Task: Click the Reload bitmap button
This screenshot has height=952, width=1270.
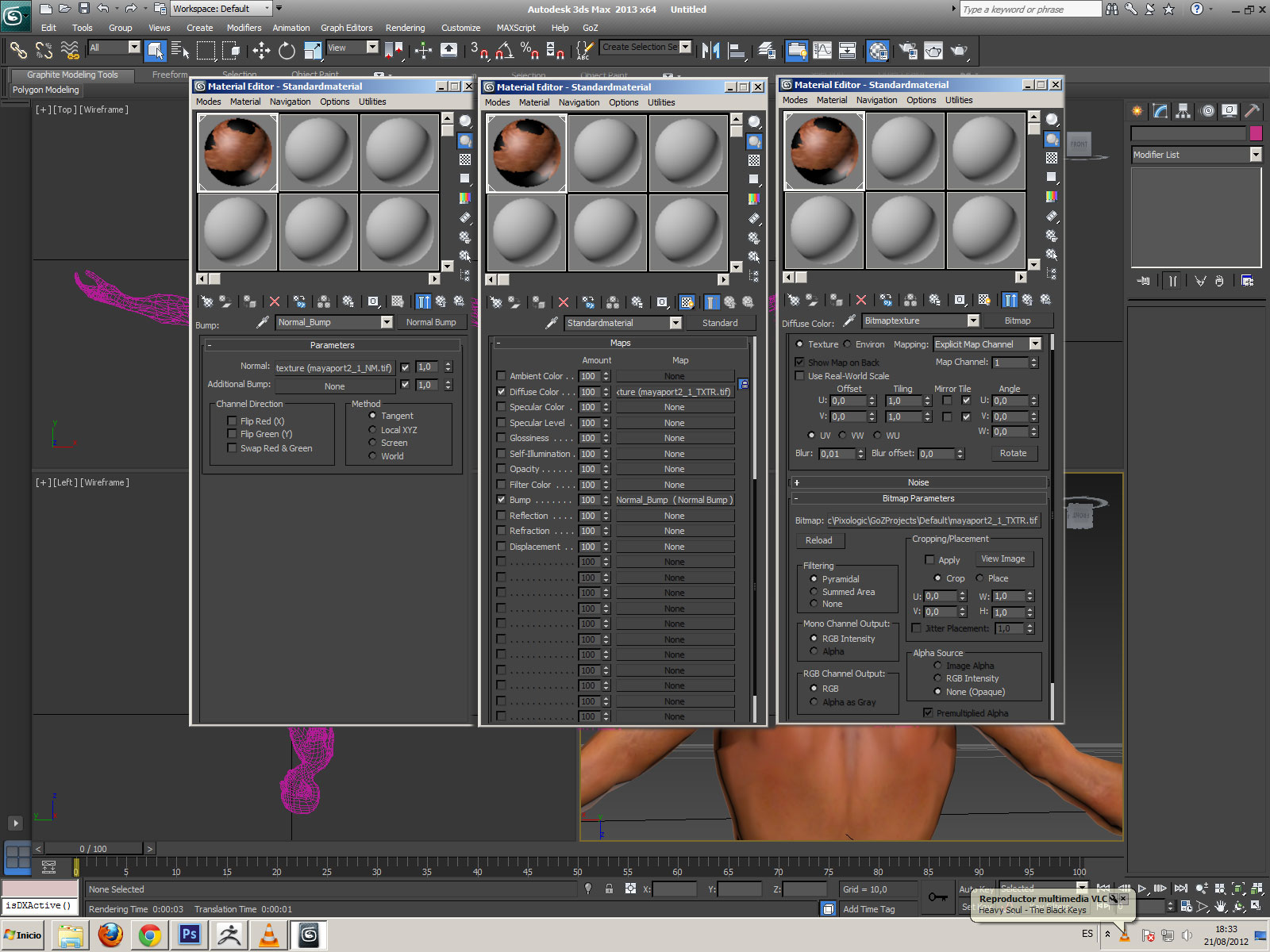Action: coord(819,540)
